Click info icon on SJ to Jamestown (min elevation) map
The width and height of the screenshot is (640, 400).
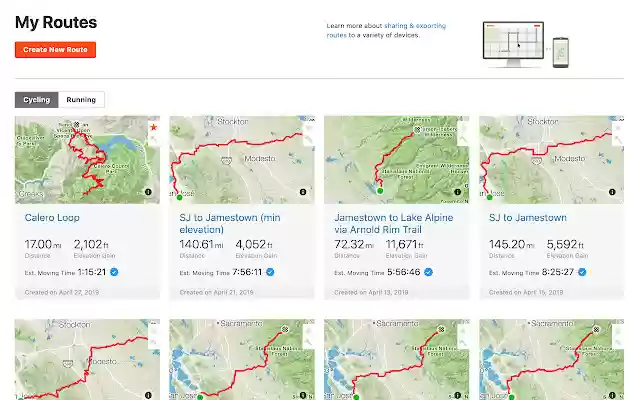303,191
